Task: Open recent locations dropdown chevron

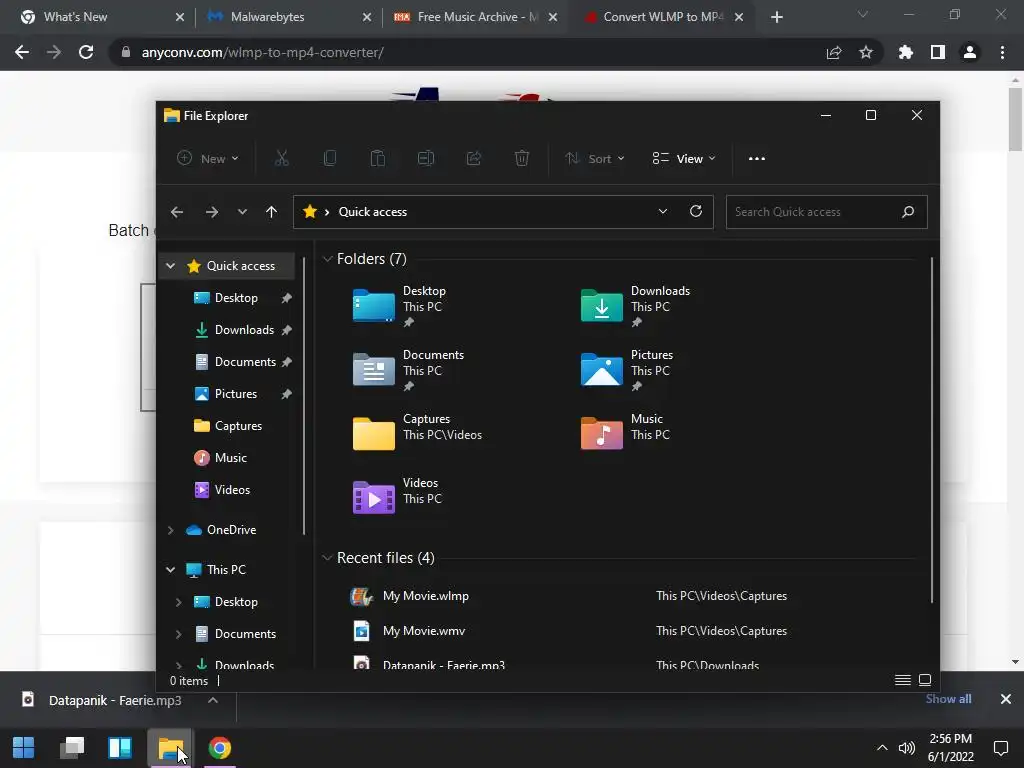Action: pyautogui.click(x=242, y=212)
